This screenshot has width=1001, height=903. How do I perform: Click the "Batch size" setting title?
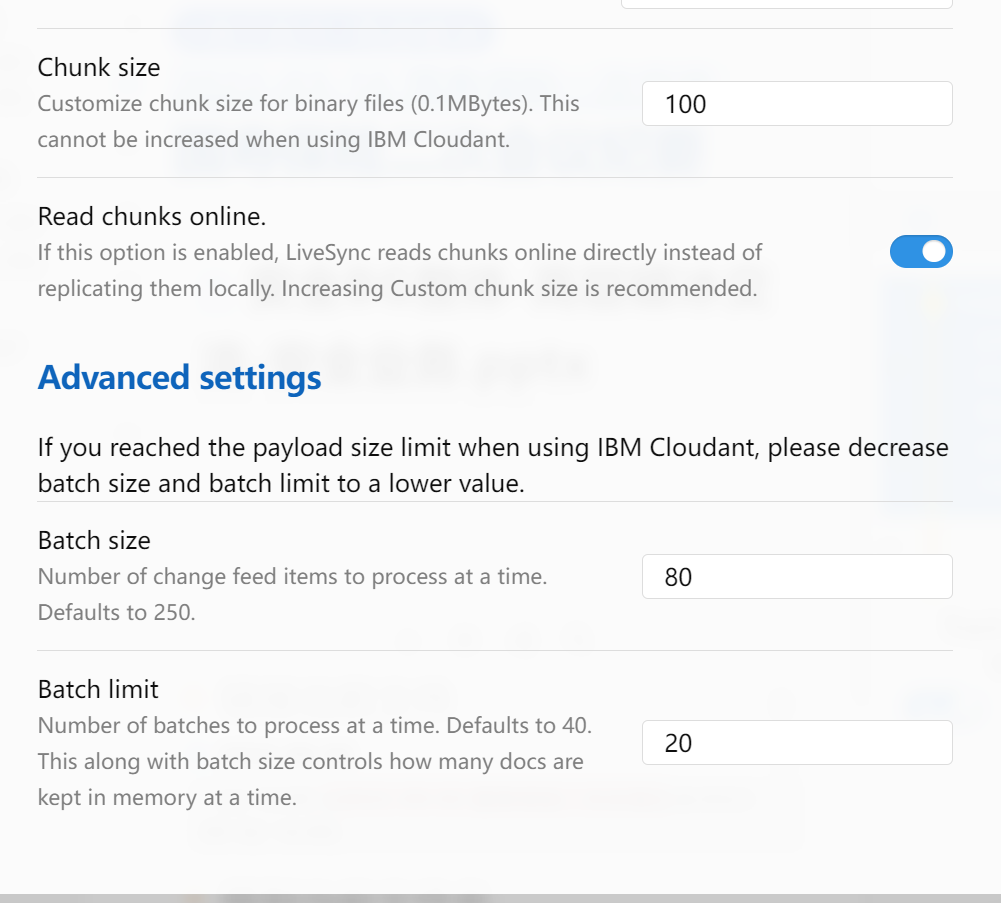[x=93, y=540]
